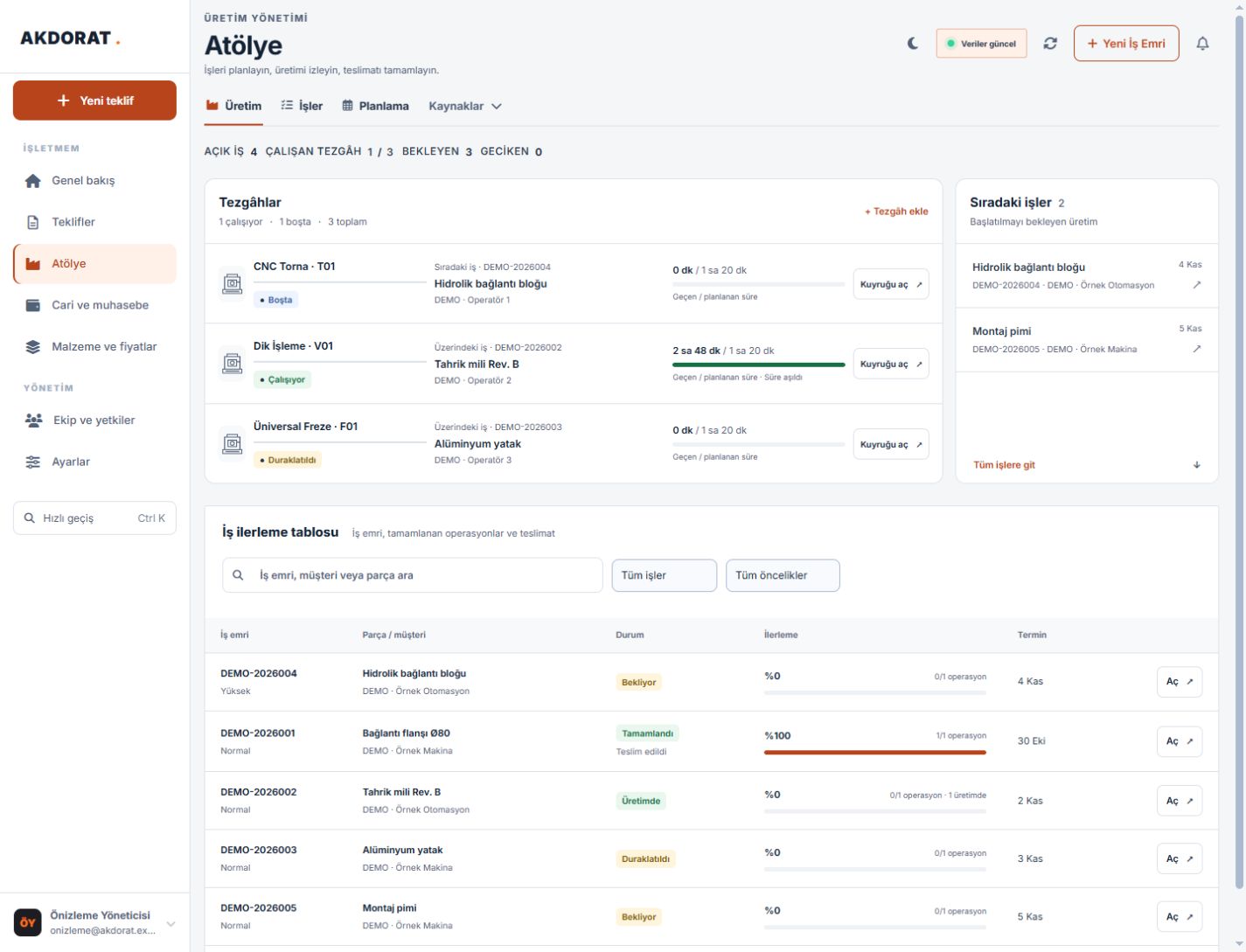Click the Tüm işlere git link
The width and height of the screenshot is (1246, 952).
[1004, 465]
